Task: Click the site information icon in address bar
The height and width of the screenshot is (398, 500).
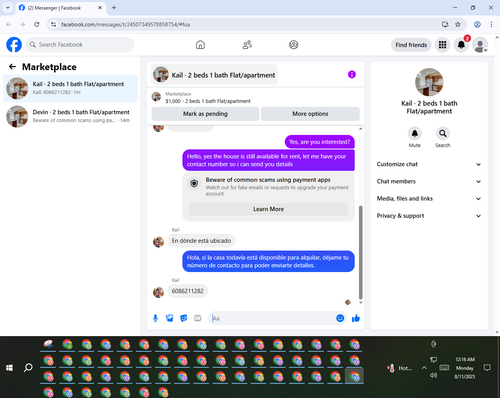Action: pyautogui.click(x=53, y=24)
